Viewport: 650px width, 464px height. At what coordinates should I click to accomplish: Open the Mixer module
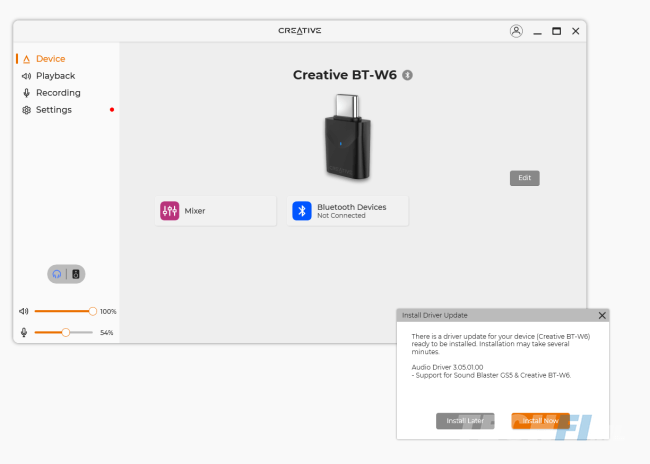click(216, 211)
